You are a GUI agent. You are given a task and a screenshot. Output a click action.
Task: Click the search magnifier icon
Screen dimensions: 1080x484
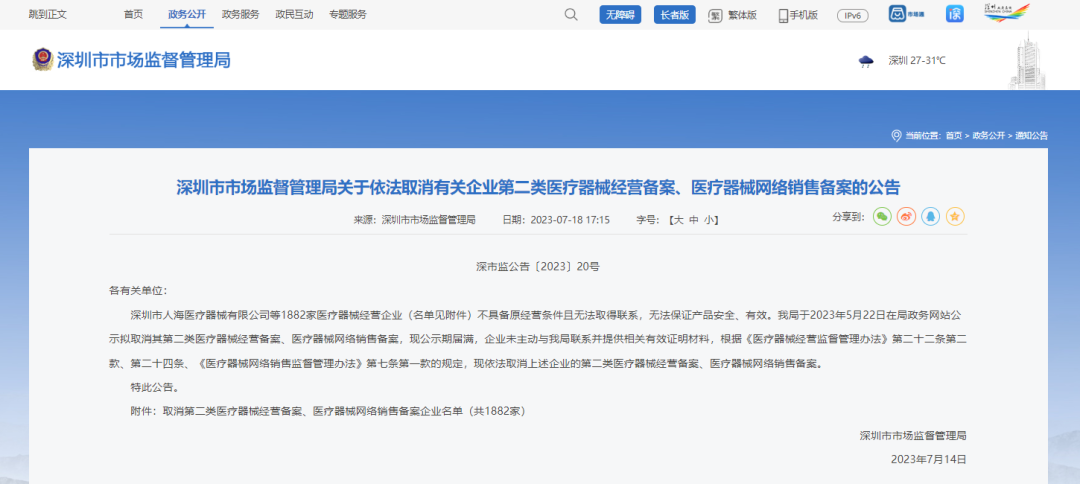pyautogui.click(x=571, y=14)
